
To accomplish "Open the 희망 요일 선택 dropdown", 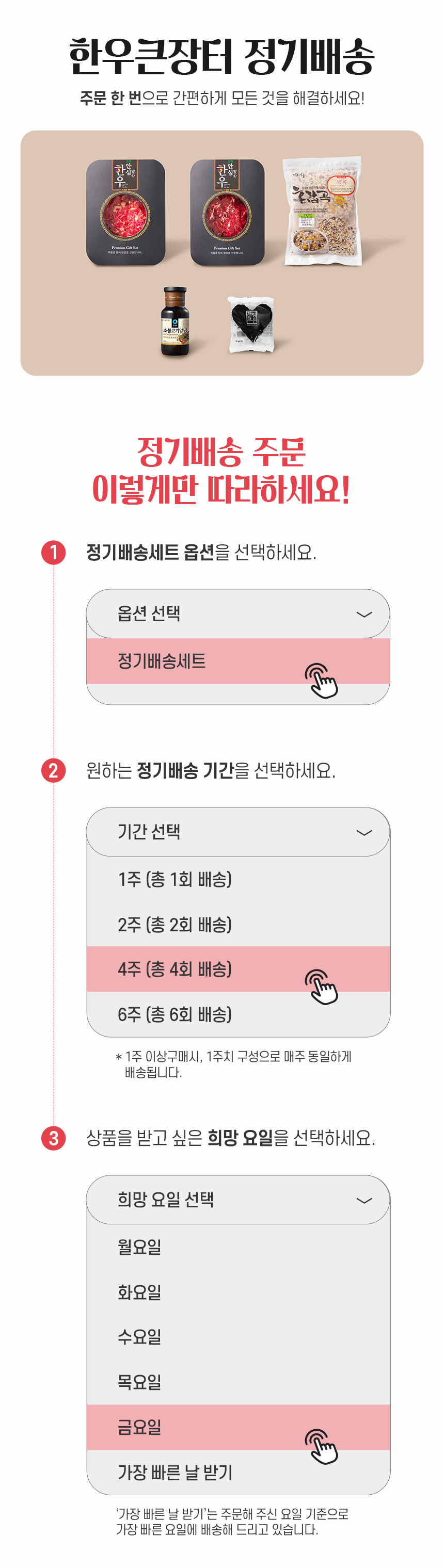I will (237, 1200).
